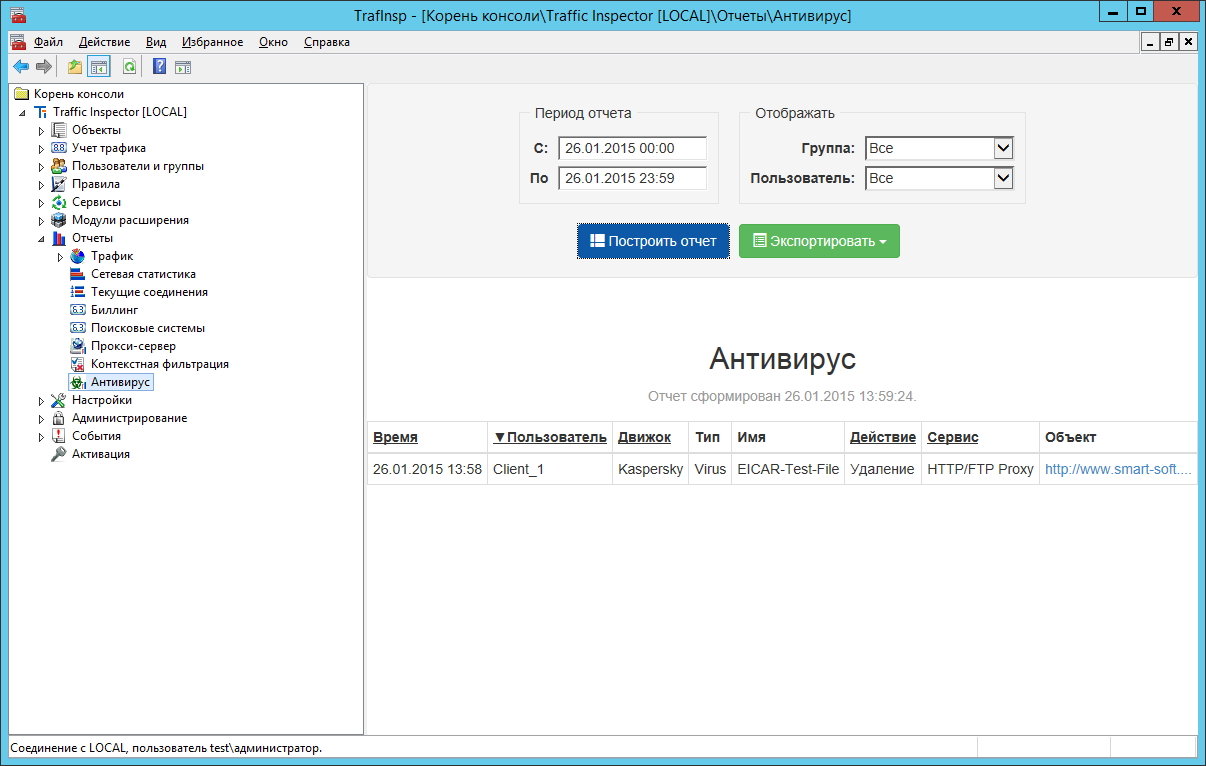
Task: Click the Поисковые системы icon
Action: pos(78,328)
